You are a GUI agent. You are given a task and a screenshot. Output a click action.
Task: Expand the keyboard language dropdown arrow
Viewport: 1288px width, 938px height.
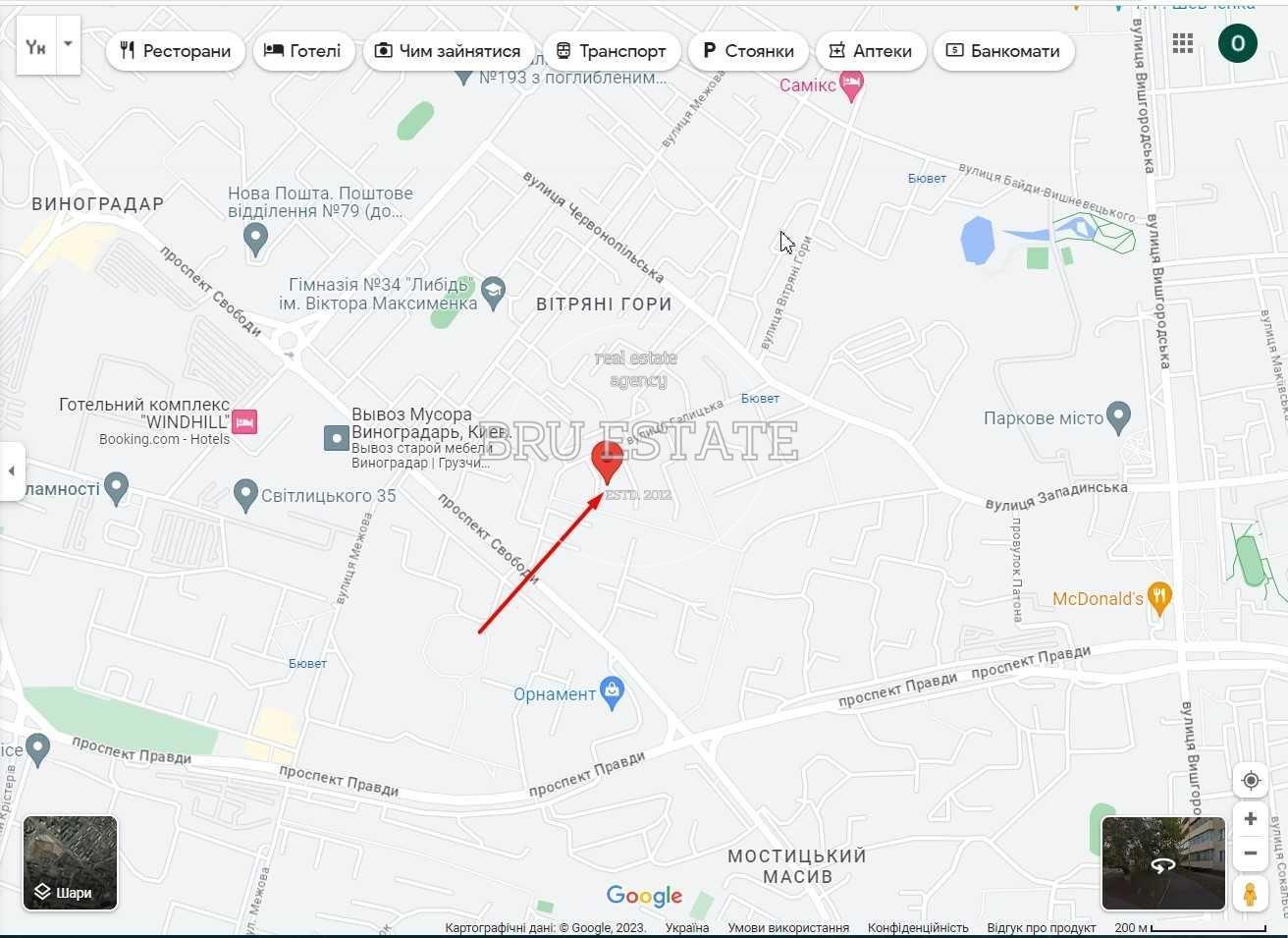point(68,44)
